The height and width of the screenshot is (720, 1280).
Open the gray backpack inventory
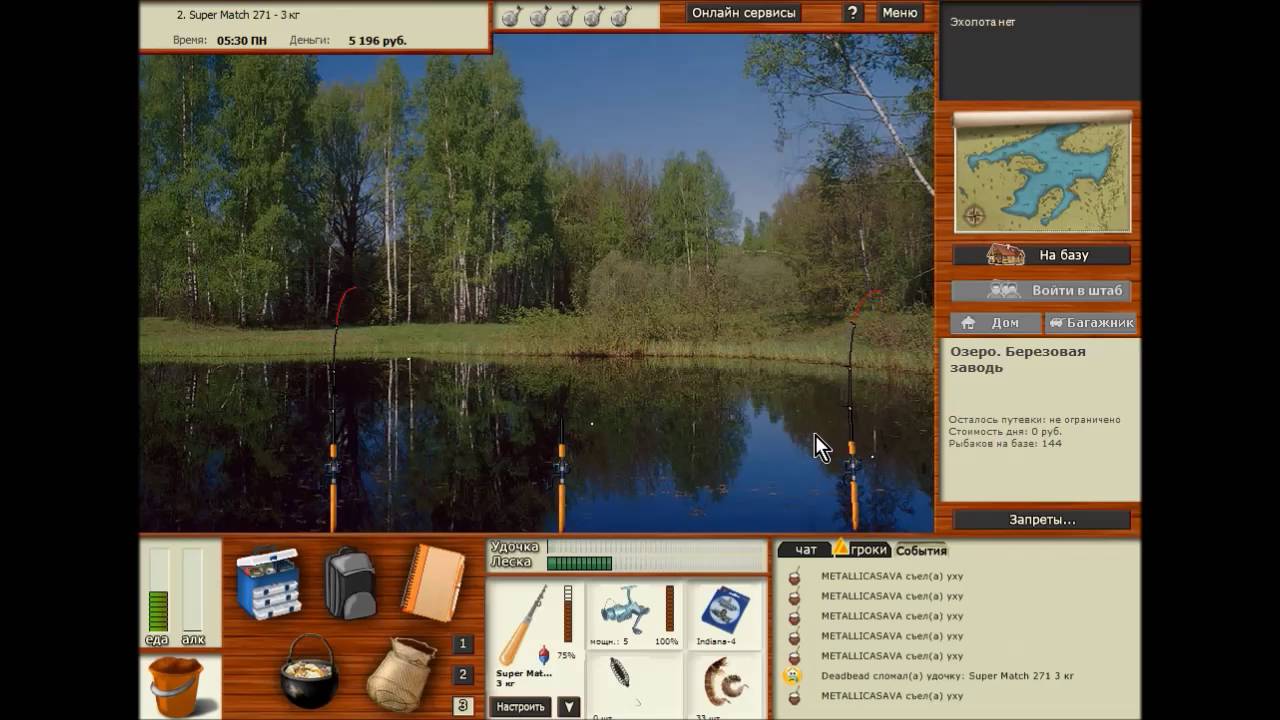point(350,583)
